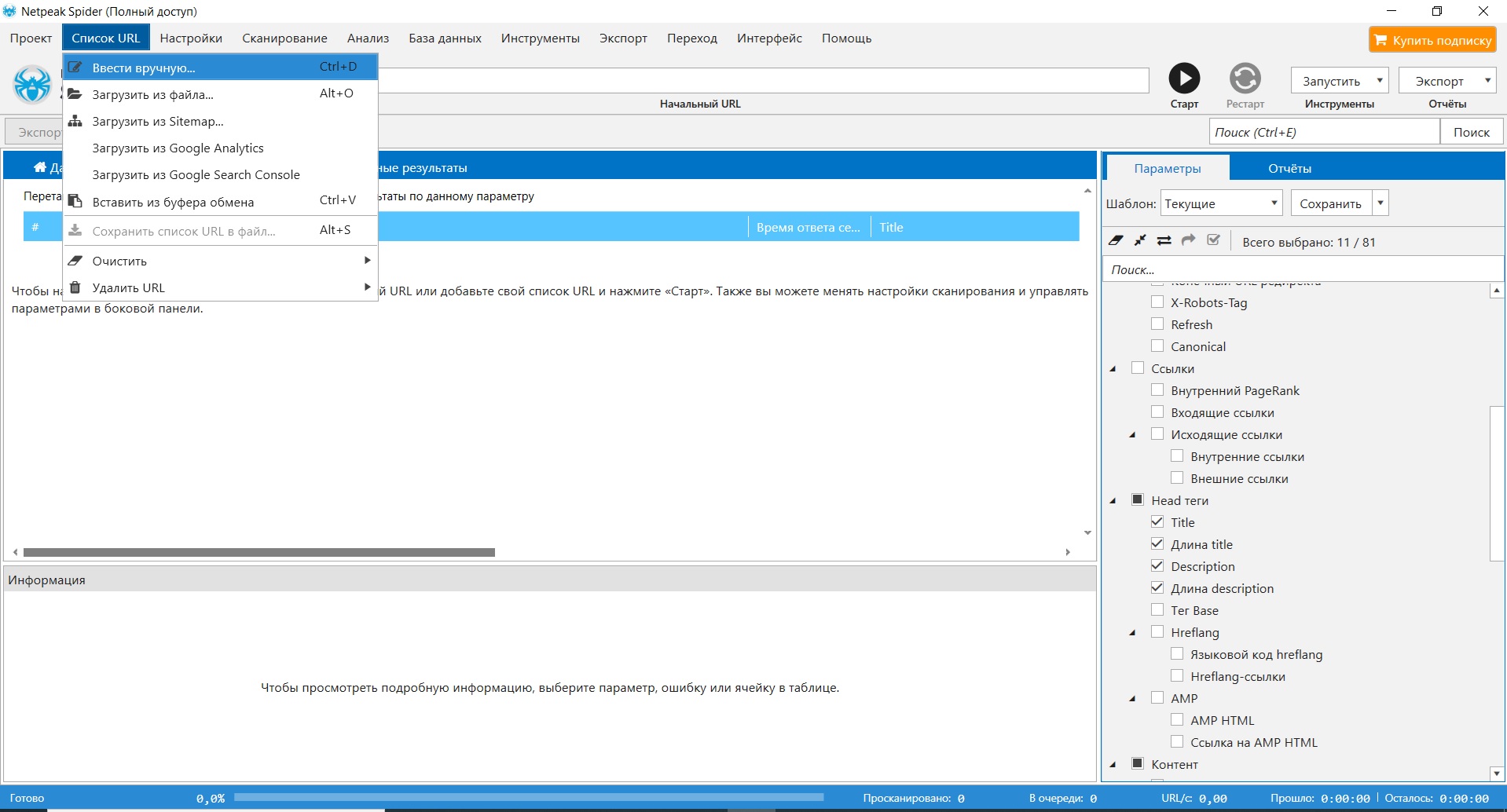Check the Внутренний PageRank parameter
1507x812 pixels.
coord(1157,390)
